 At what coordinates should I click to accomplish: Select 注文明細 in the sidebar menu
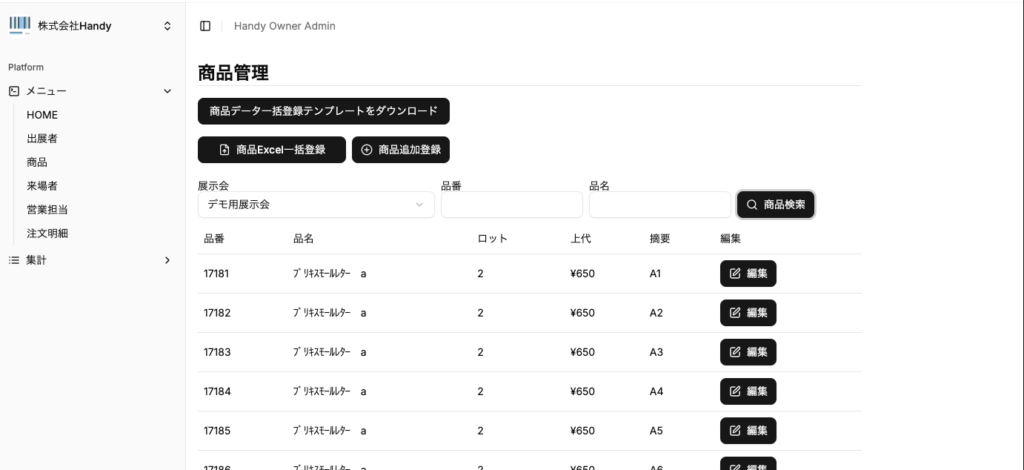(48, 233)
